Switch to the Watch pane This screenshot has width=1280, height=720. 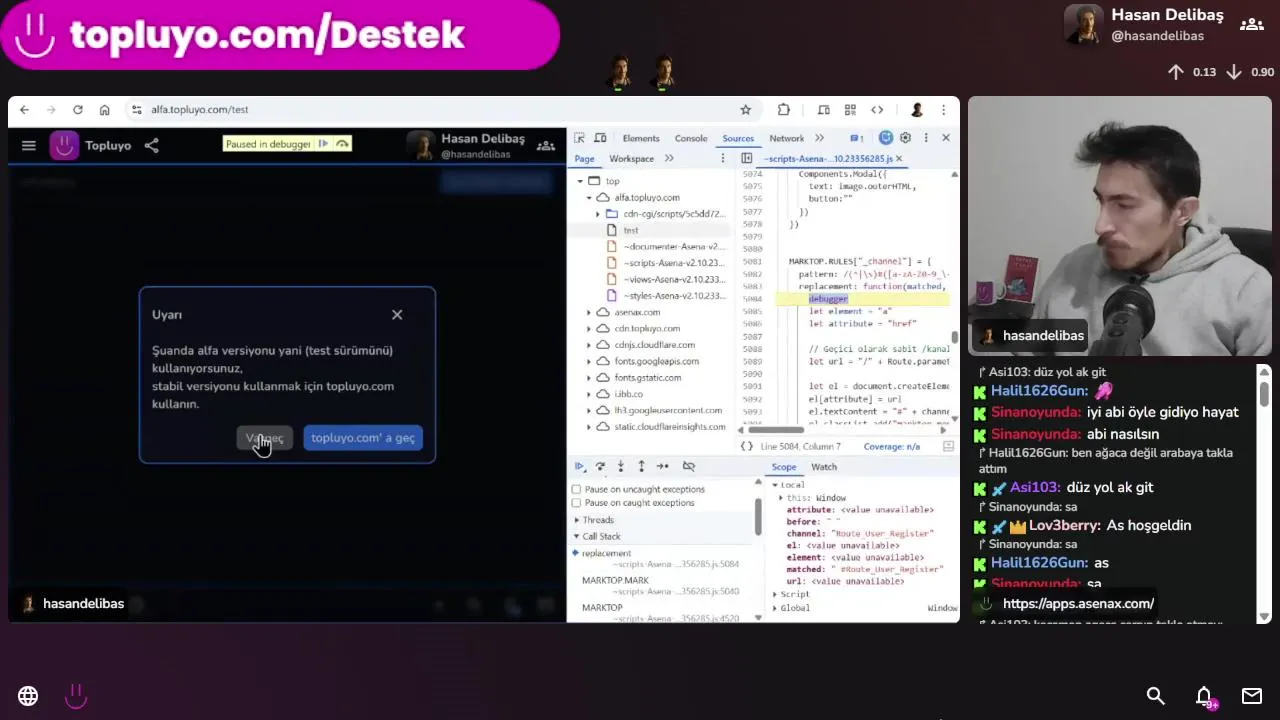[824, 467]
